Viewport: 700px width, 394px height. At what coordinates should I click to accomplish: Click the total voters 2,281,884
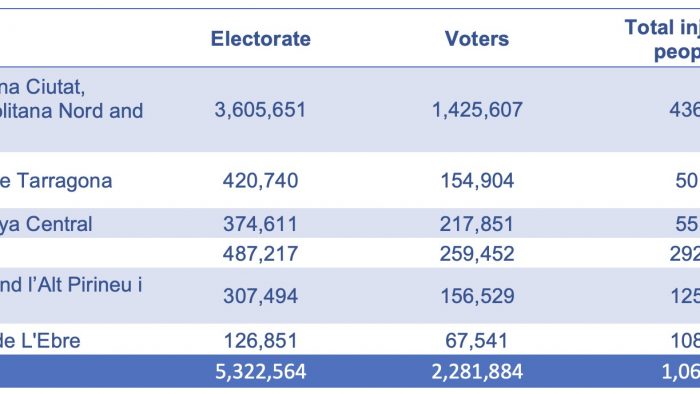(x=477, y=372)
